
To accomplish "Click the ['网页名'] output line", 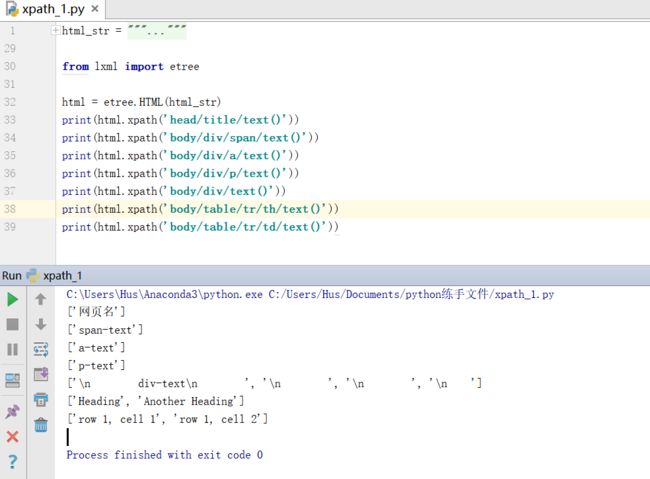I will (x=96, y=311).
